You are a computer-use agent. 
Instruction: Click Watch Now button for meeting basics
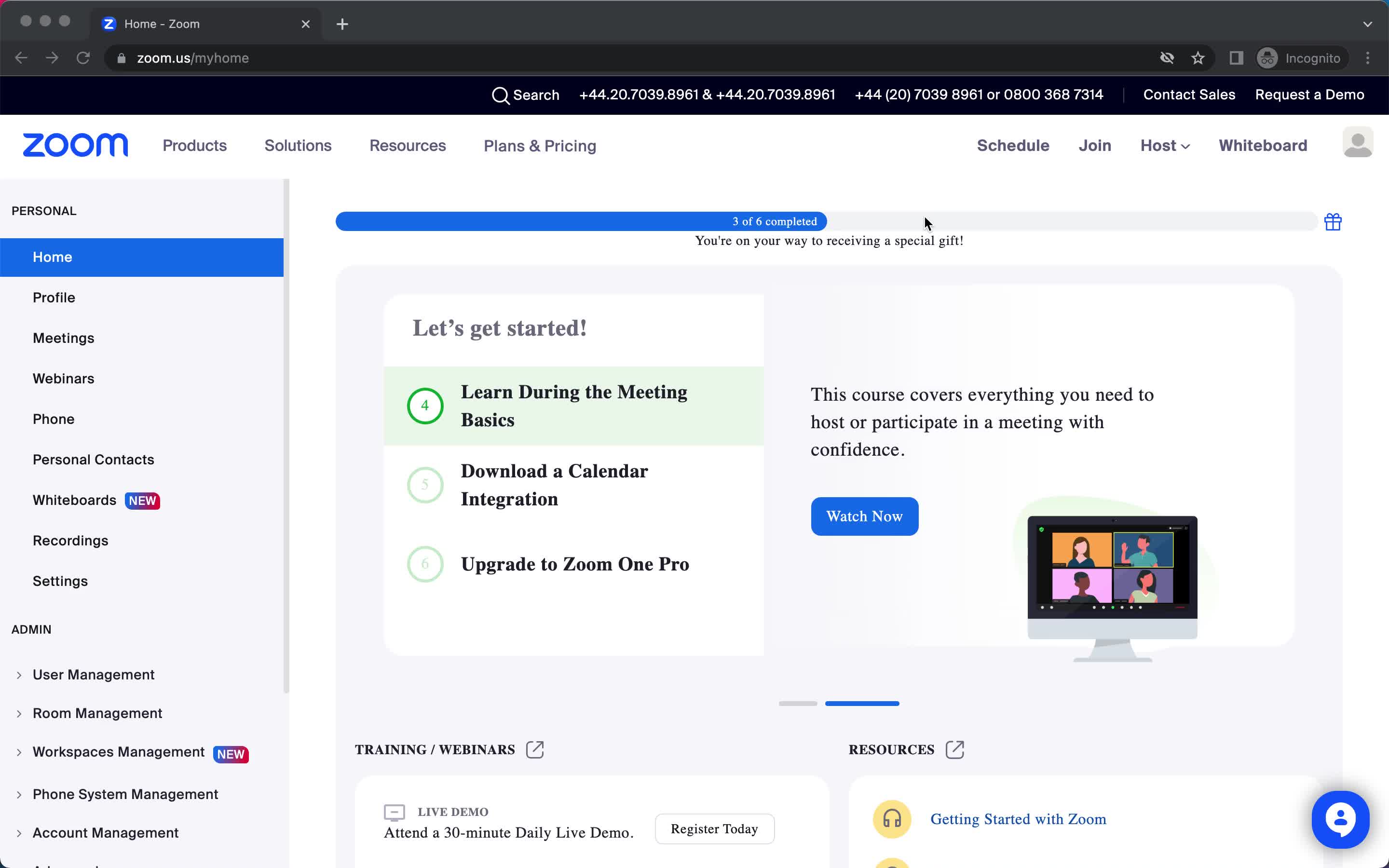(864, 516)
